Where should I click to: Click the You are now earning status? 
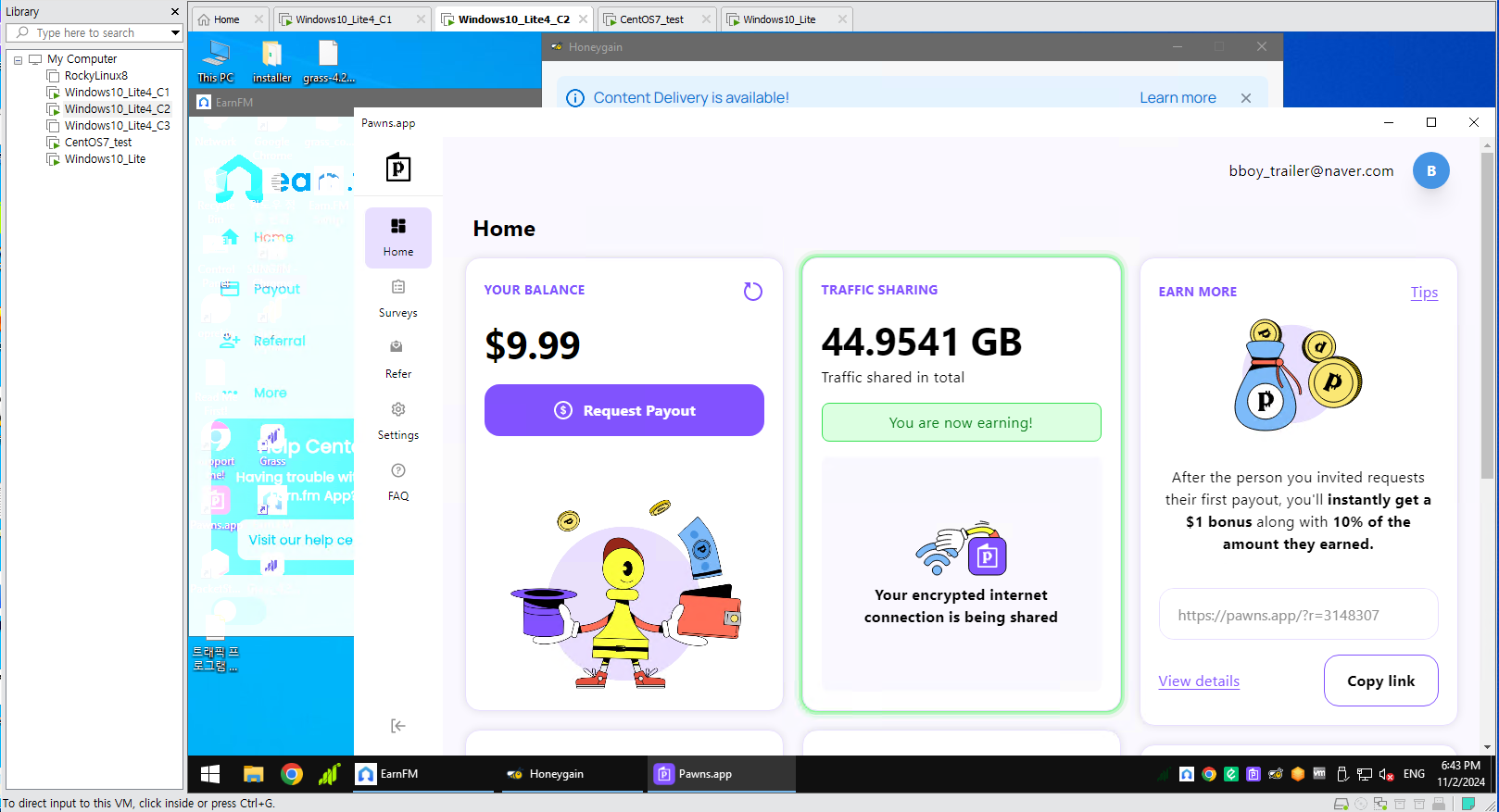(x=961, y=422)
